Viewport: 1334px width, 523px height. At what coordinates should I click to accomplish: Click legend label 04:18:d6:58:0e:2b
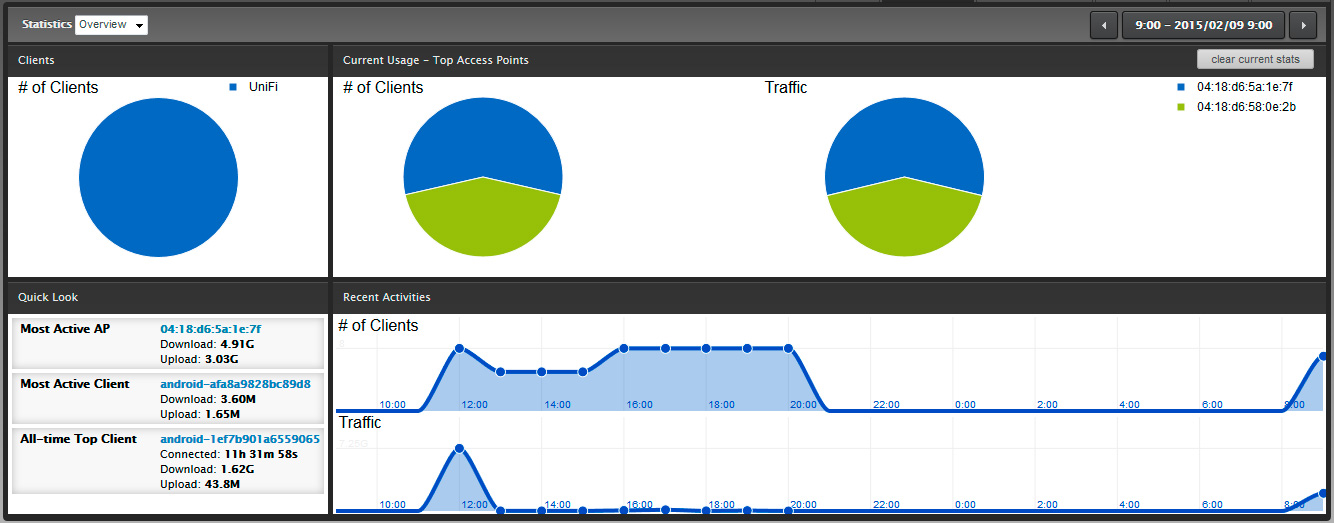[x=1246, y=107]
